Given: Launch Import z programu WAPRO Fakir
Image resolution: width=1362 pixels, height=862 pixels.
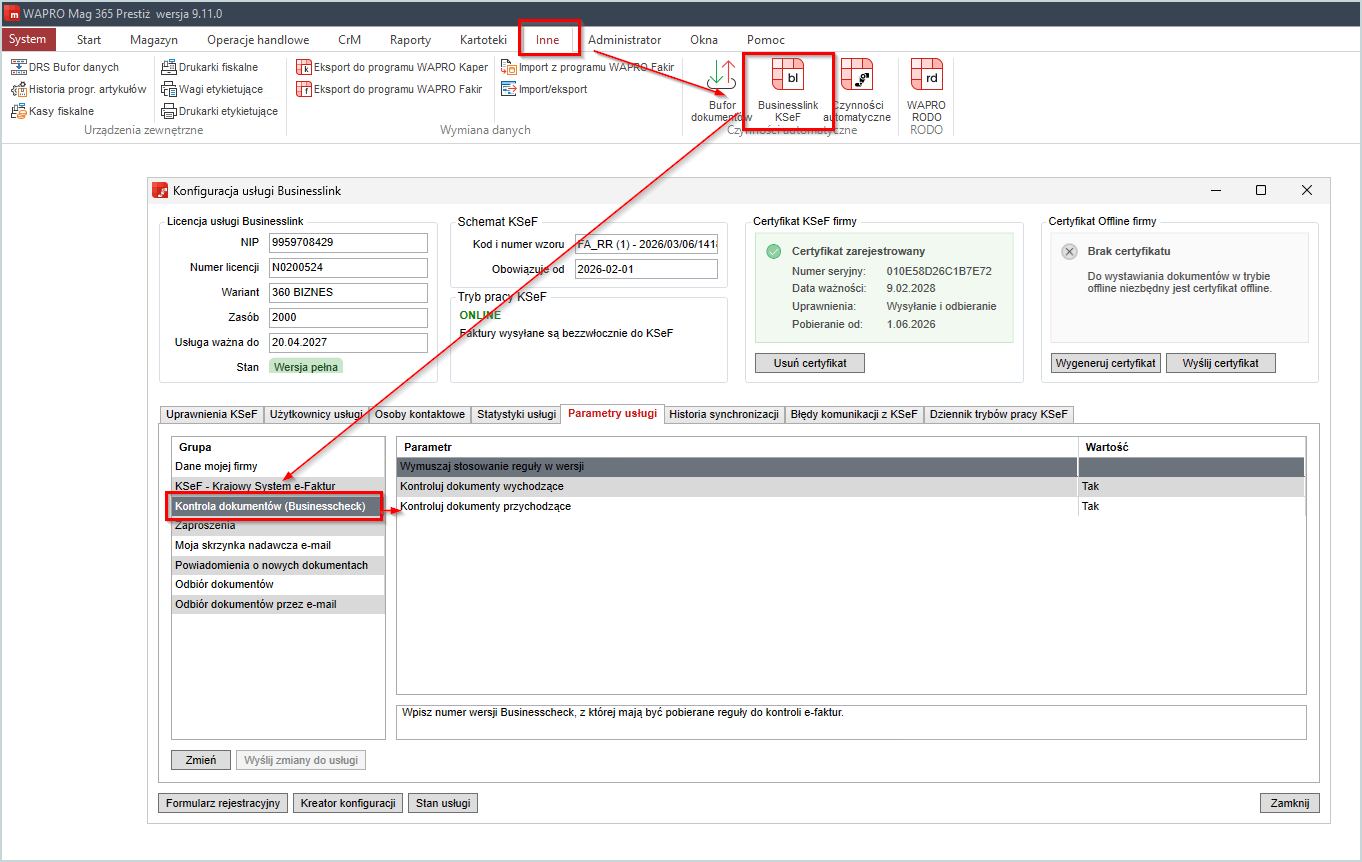Looking at the screenshot, I should coord(588,67).
